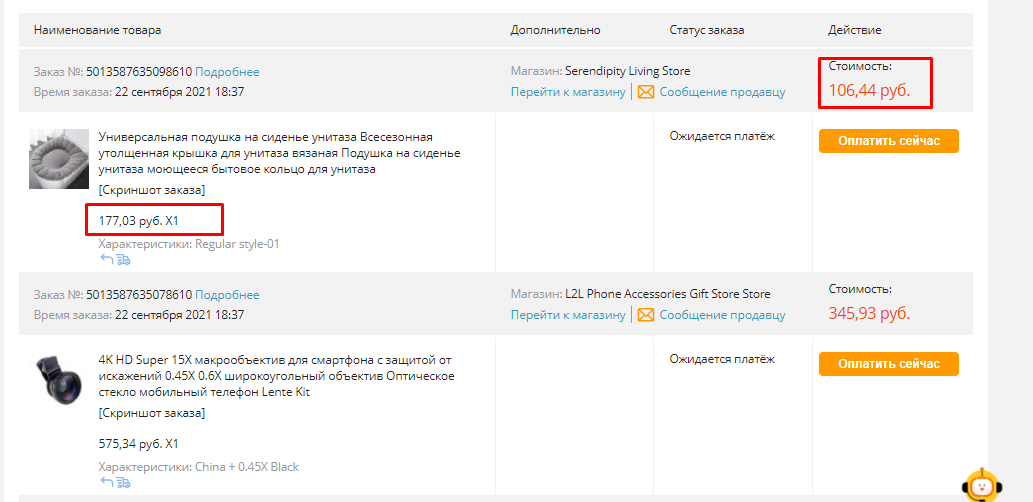This screenshot has height=502, width=1033.
Task: Click delivery truck icon under toilet cushion item
Action: pos(124,260)
